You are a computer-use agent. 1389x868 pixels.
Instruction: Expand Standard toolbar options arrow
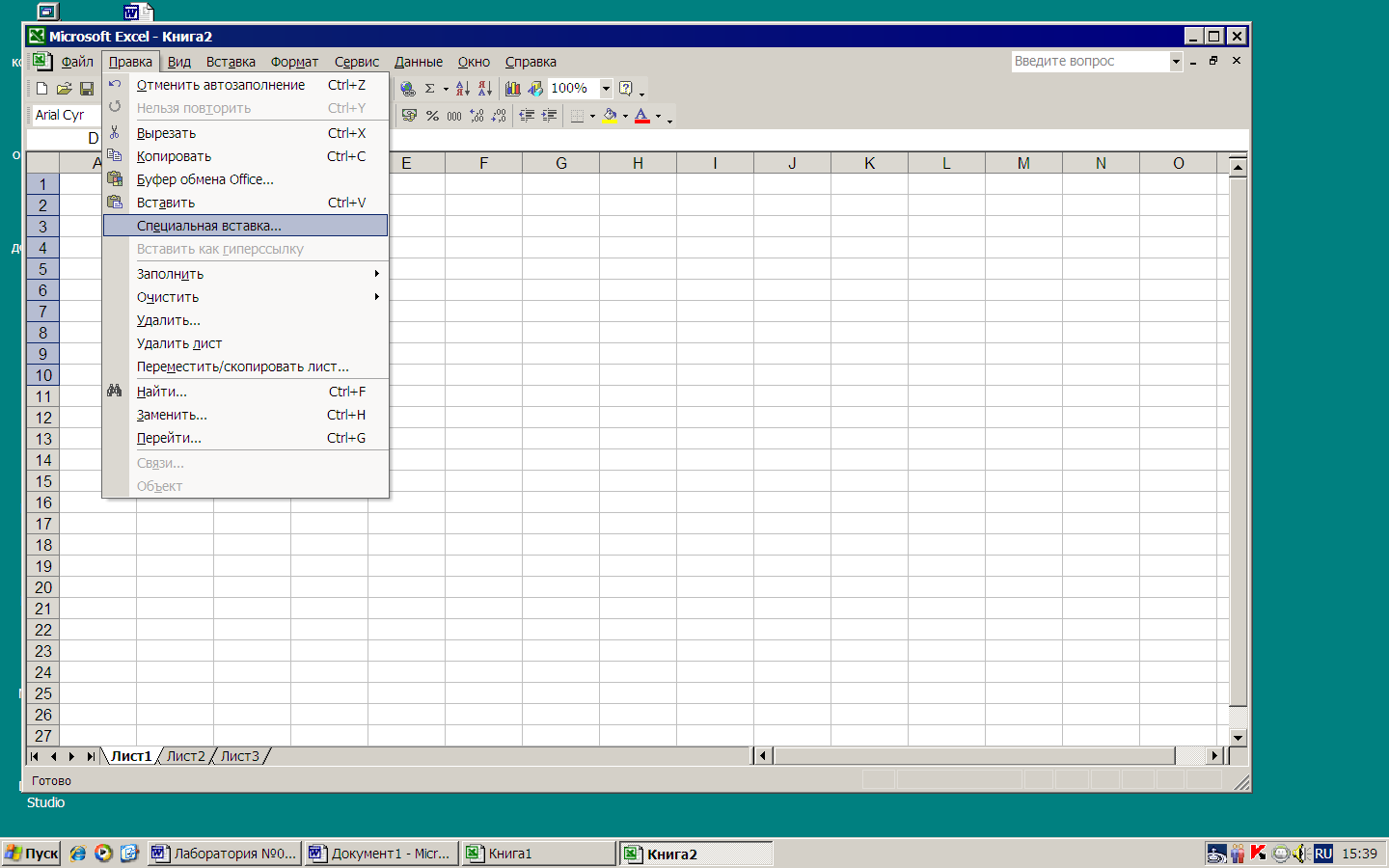641,94
